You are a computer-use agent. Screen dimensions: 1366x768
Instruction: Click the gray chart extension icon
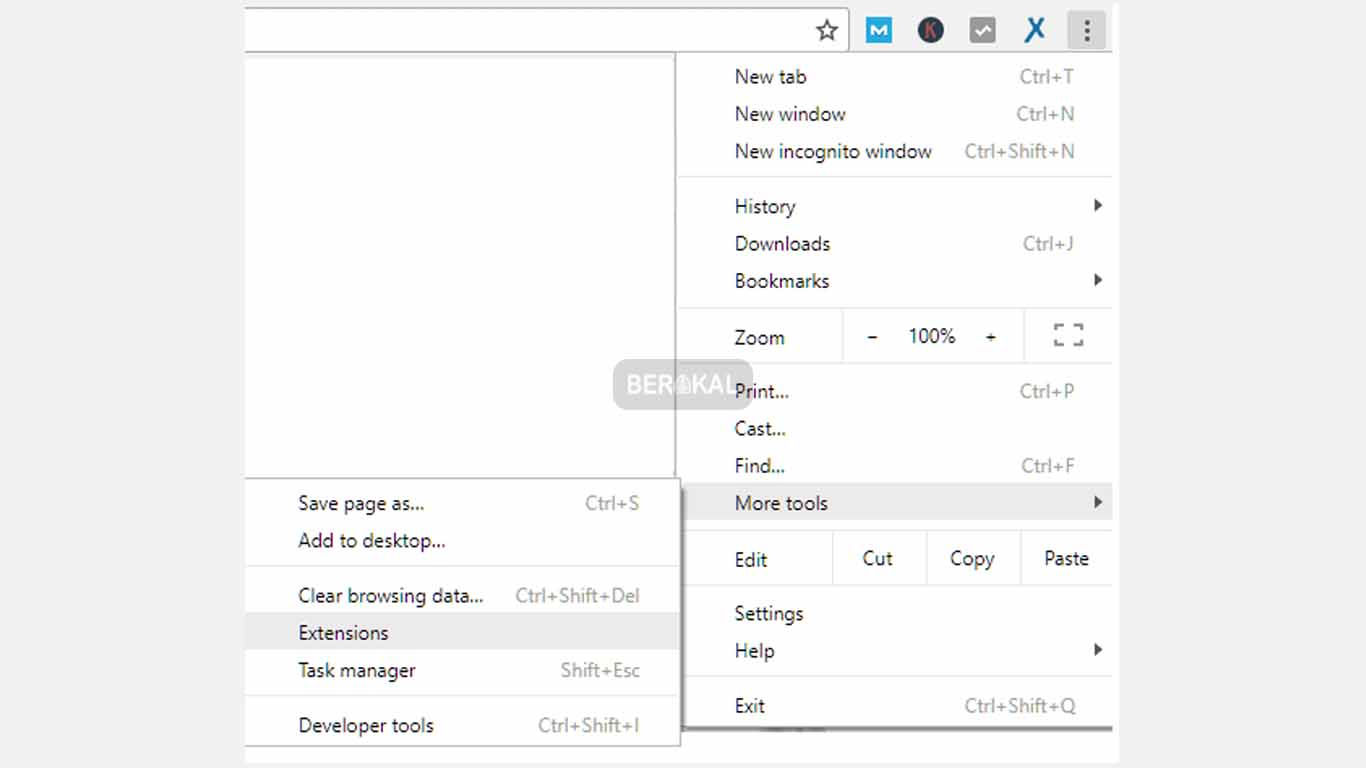click(983, 31)
